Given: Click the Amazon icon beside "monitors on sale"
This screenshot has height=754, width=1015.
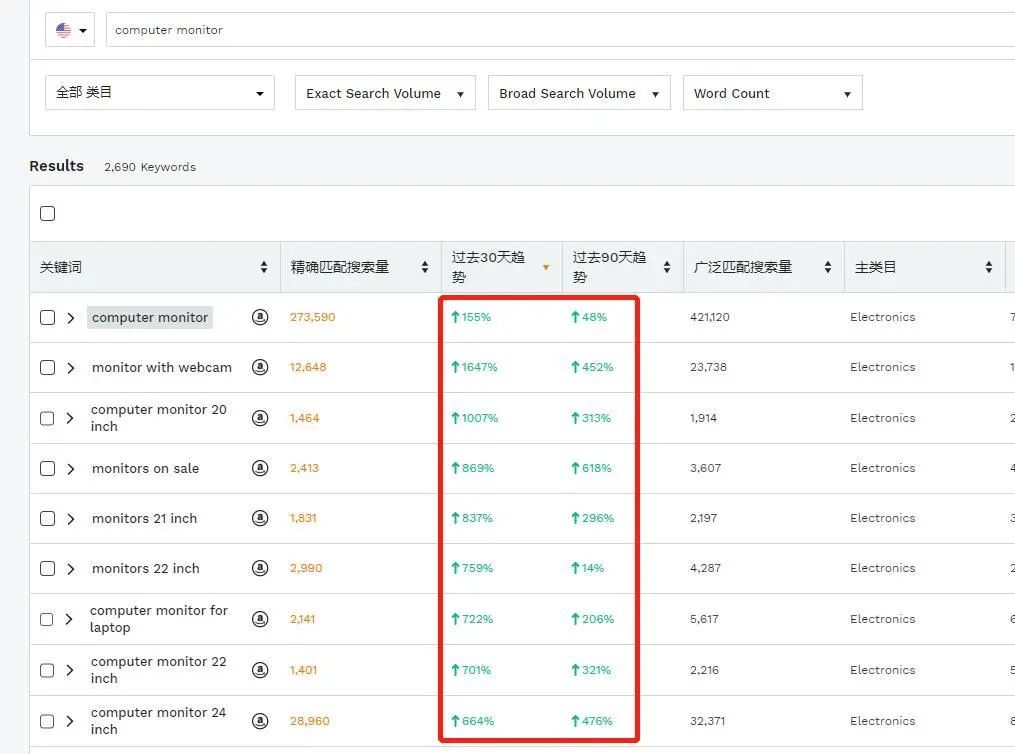Looking at the screenshot, I should click(260, 468).
